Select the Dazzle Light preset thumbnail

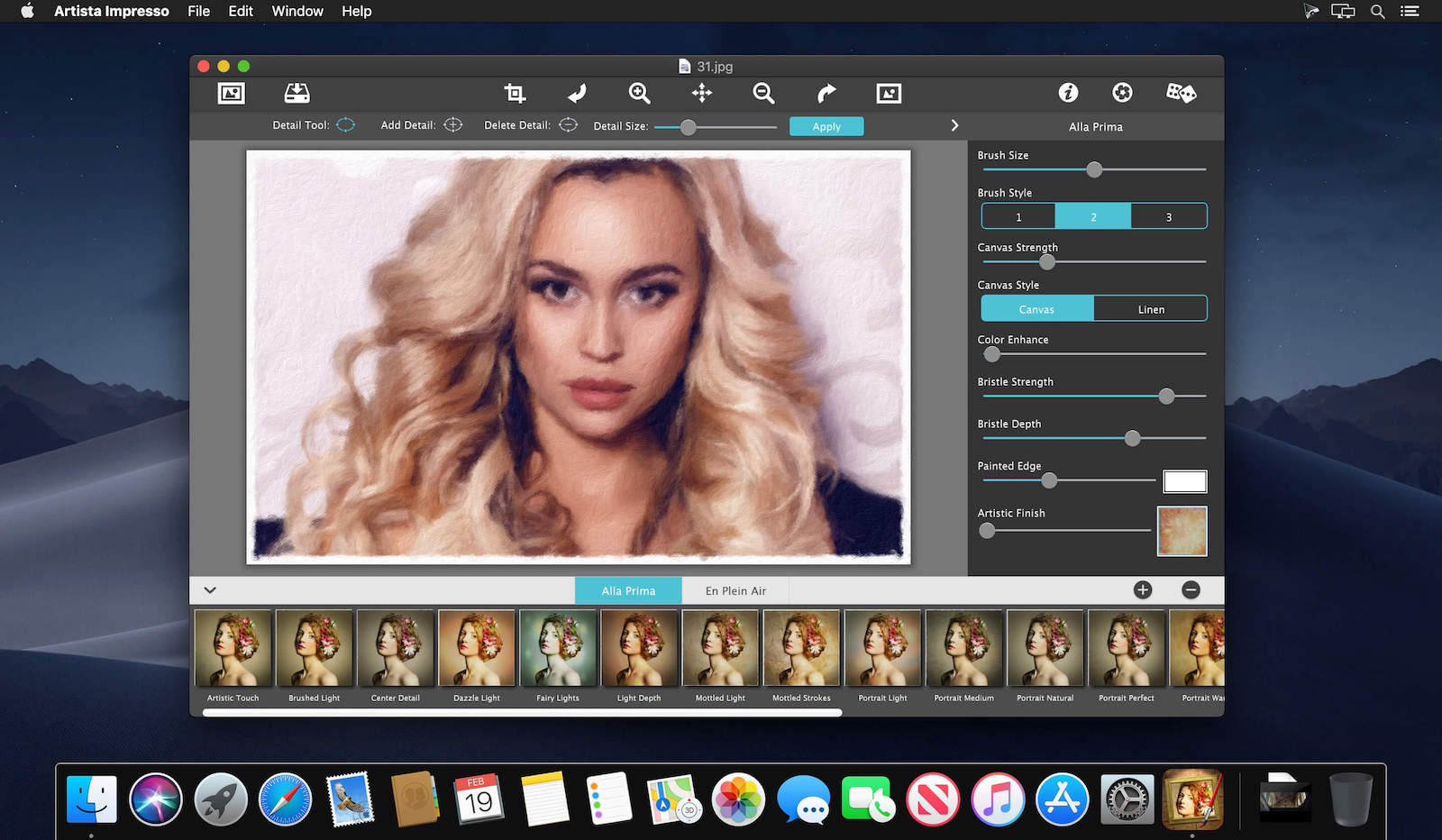coord(477,648)
